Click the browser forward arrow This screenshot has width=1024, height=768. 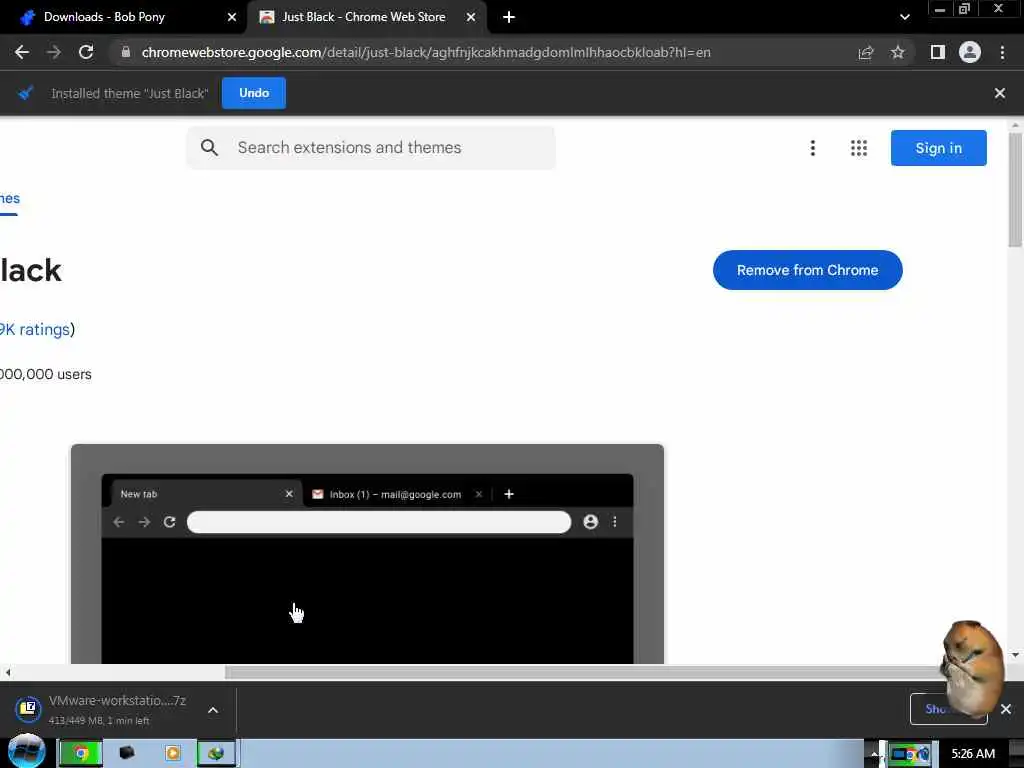point(54,52)
